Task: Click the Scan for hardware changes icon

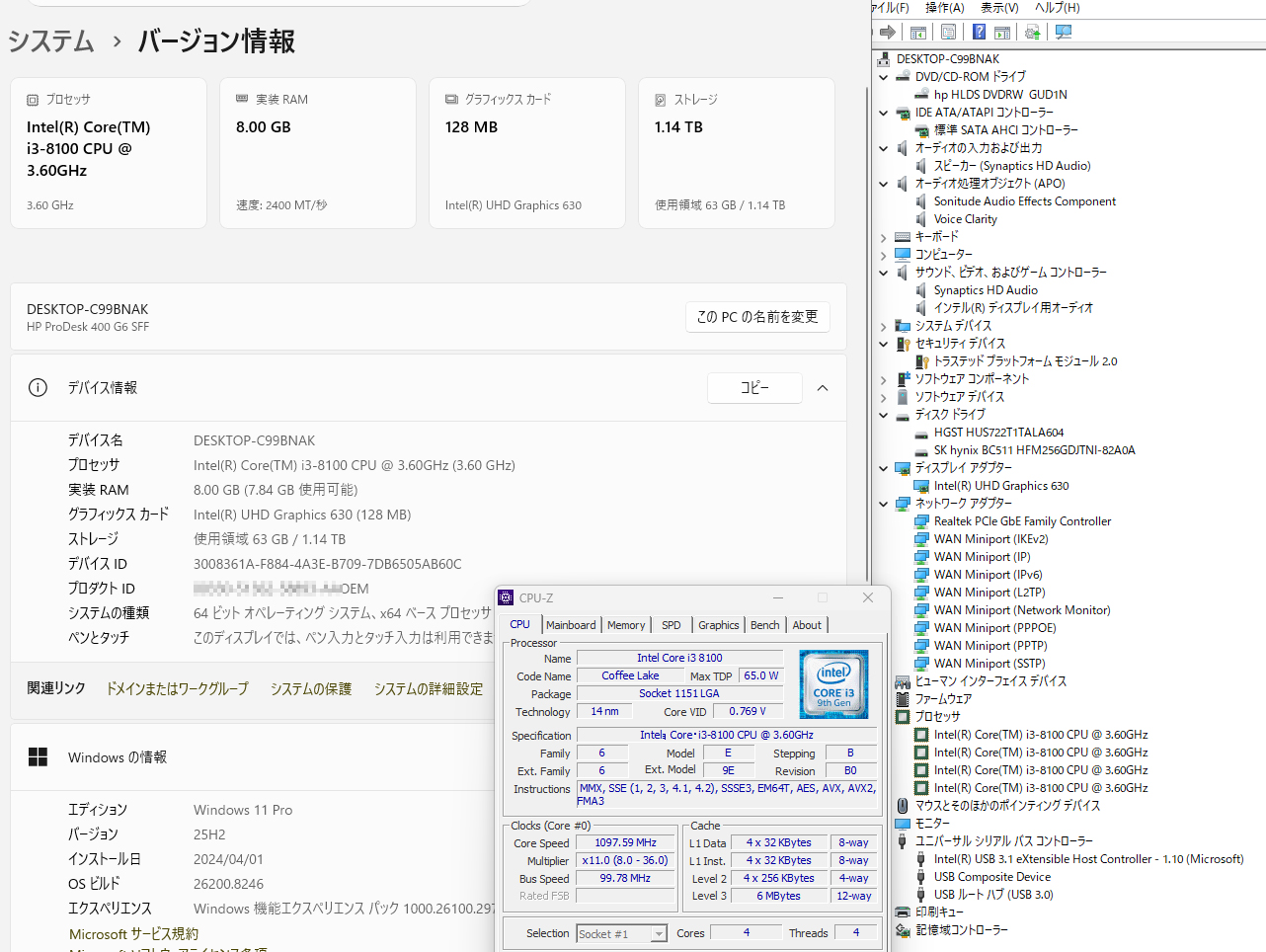Action: point(1063,32)
